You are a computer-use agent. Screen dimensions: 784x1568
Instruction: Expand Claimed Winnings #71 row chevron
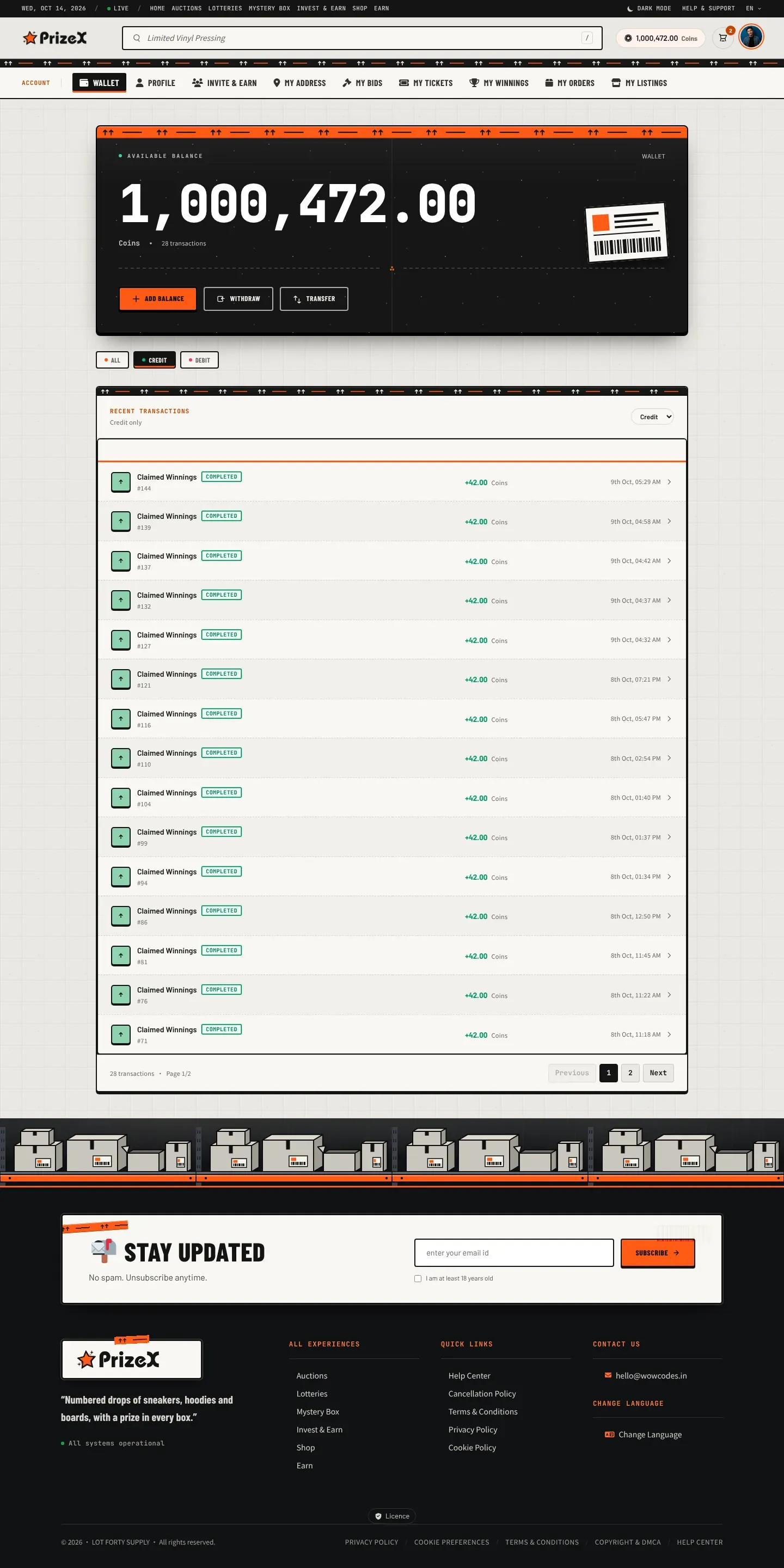[669, 1035]
